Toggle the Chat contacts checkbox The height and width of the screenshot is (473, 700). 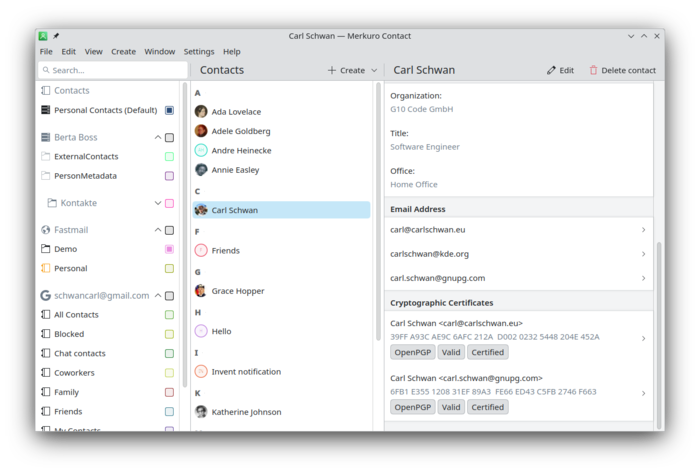point(169,353)
